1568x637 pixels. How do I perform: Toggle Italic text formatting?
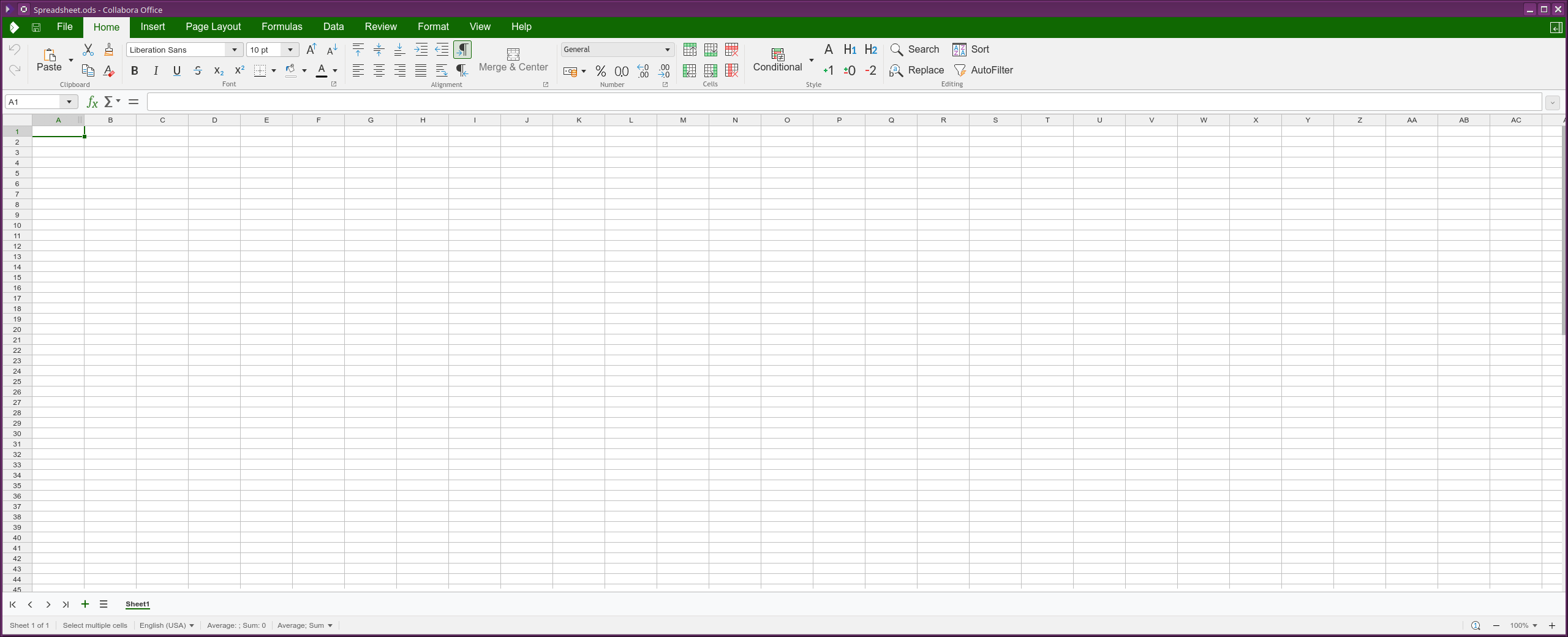tap(156, 71)
